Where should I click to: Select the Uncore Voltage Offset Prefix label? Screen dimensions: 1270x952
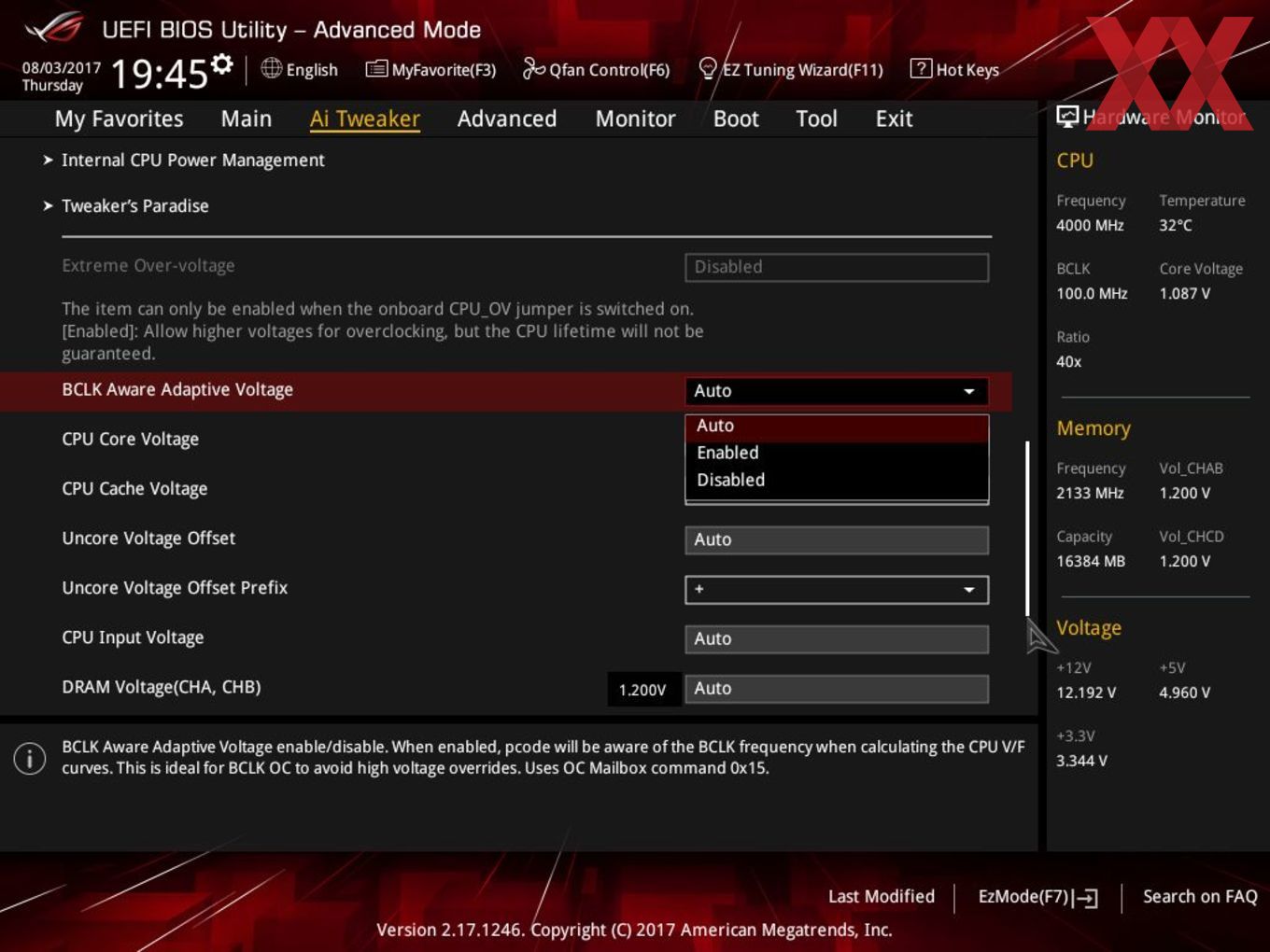point(175,587)
